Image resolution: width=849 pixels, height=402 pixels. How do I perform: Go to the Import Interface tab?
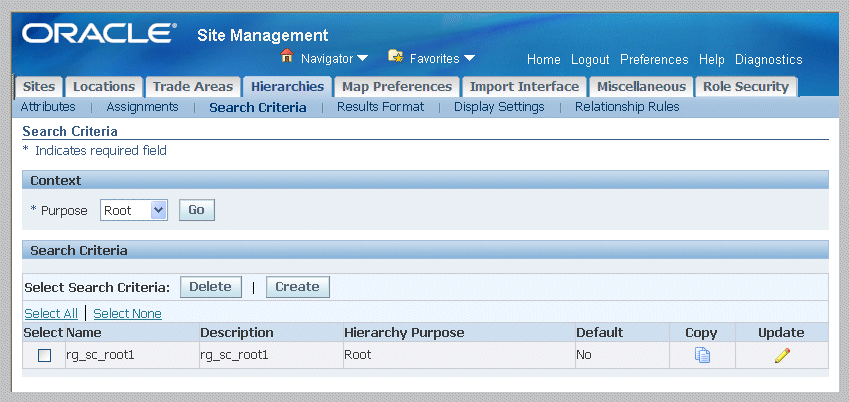pos(524,87)
